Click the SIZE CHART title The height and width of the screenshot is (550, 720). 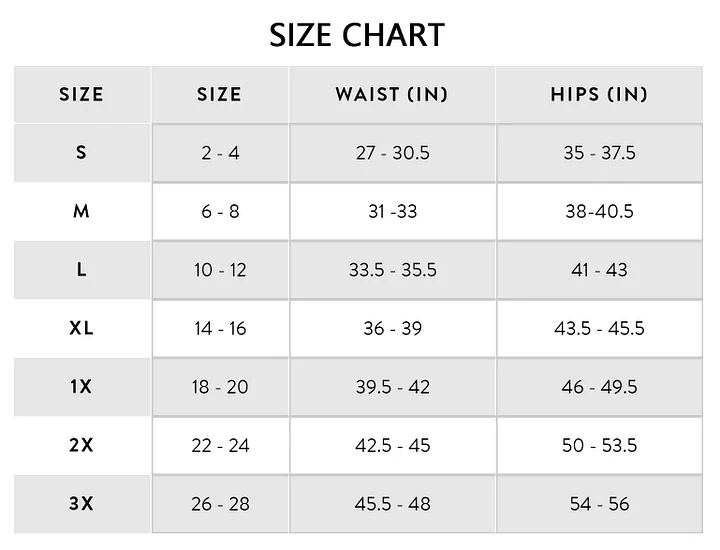(357, 35)
